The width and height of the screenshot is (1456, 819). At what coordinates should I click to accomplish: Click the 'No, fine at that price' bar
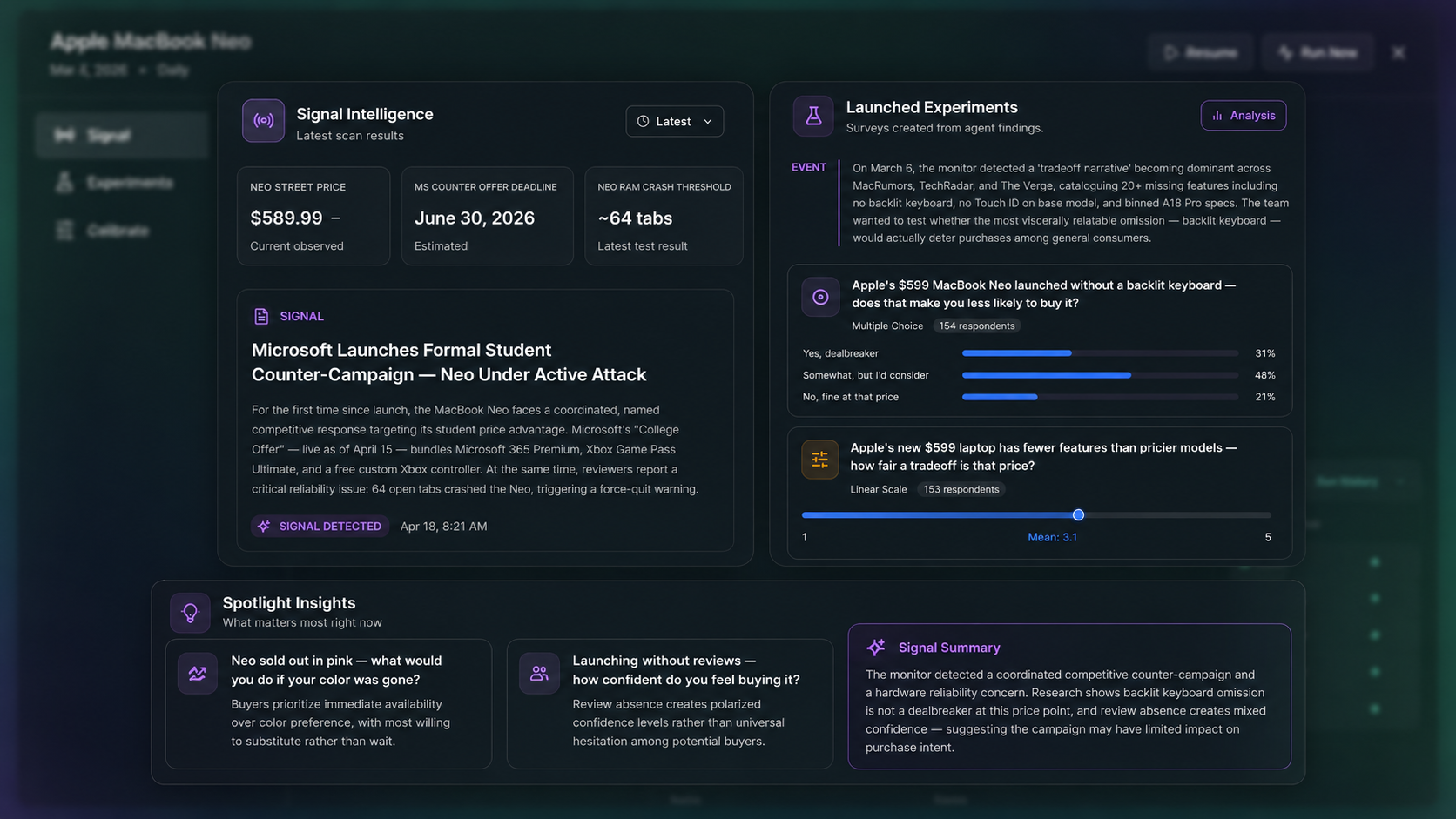(x=1101, y=397)
